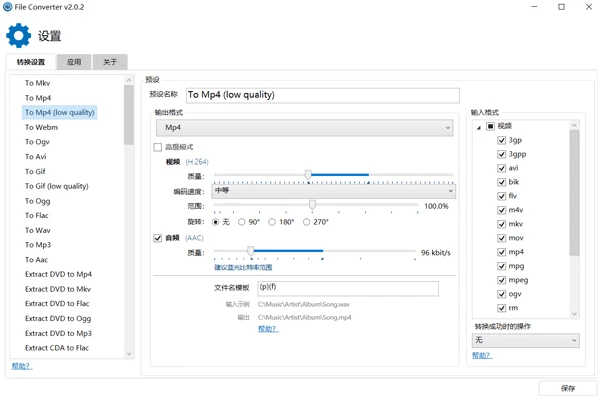Select the Extract CDA to Flac preset
The height and width of the screenshot is (400, 600).
(57, 348)
